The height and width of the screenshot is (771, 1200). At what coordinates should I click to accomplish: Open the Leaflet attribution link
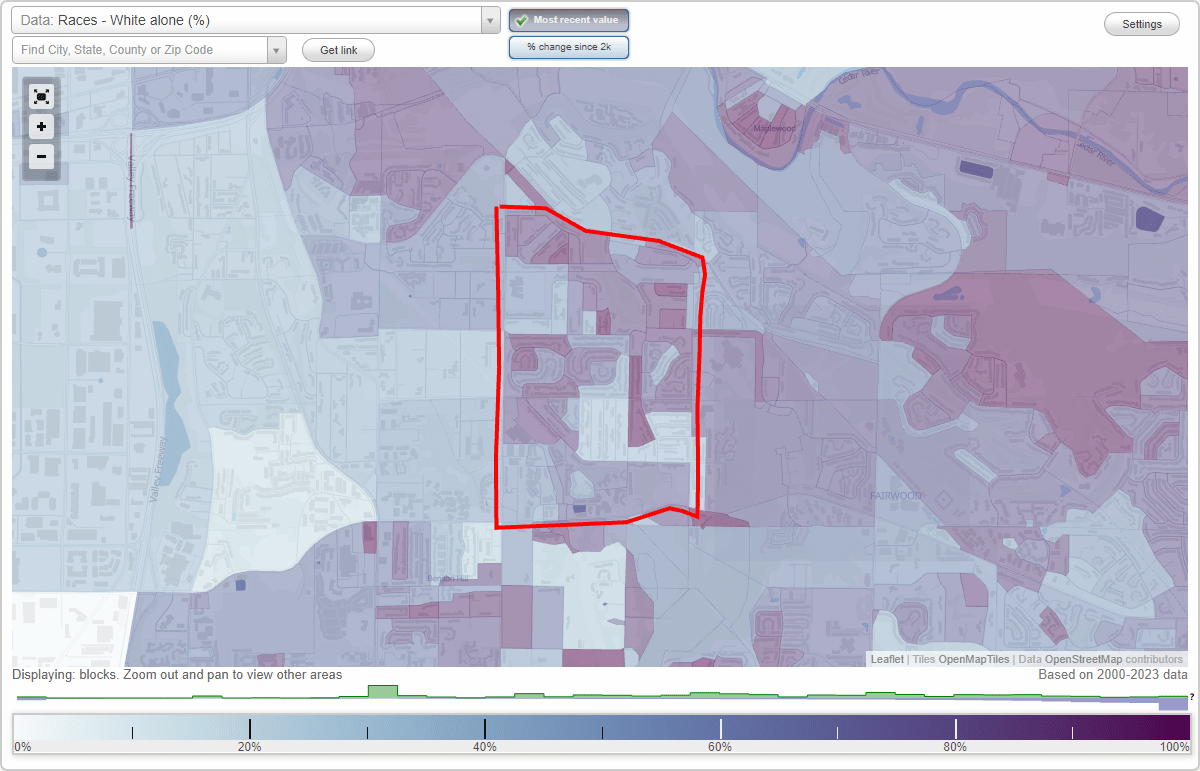click(886, 659)
